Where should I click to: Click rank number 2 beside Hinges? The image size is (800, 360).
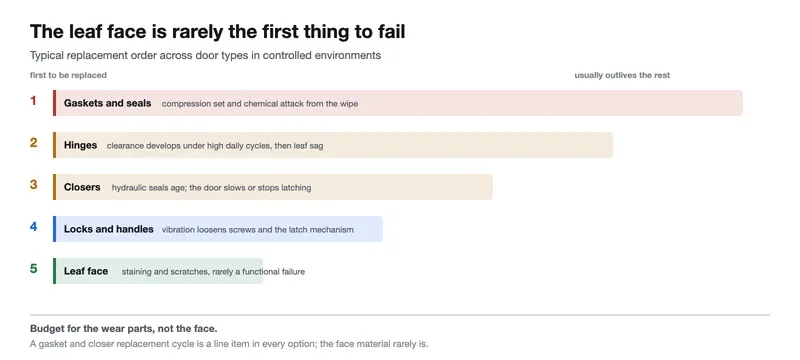[33, 143]
